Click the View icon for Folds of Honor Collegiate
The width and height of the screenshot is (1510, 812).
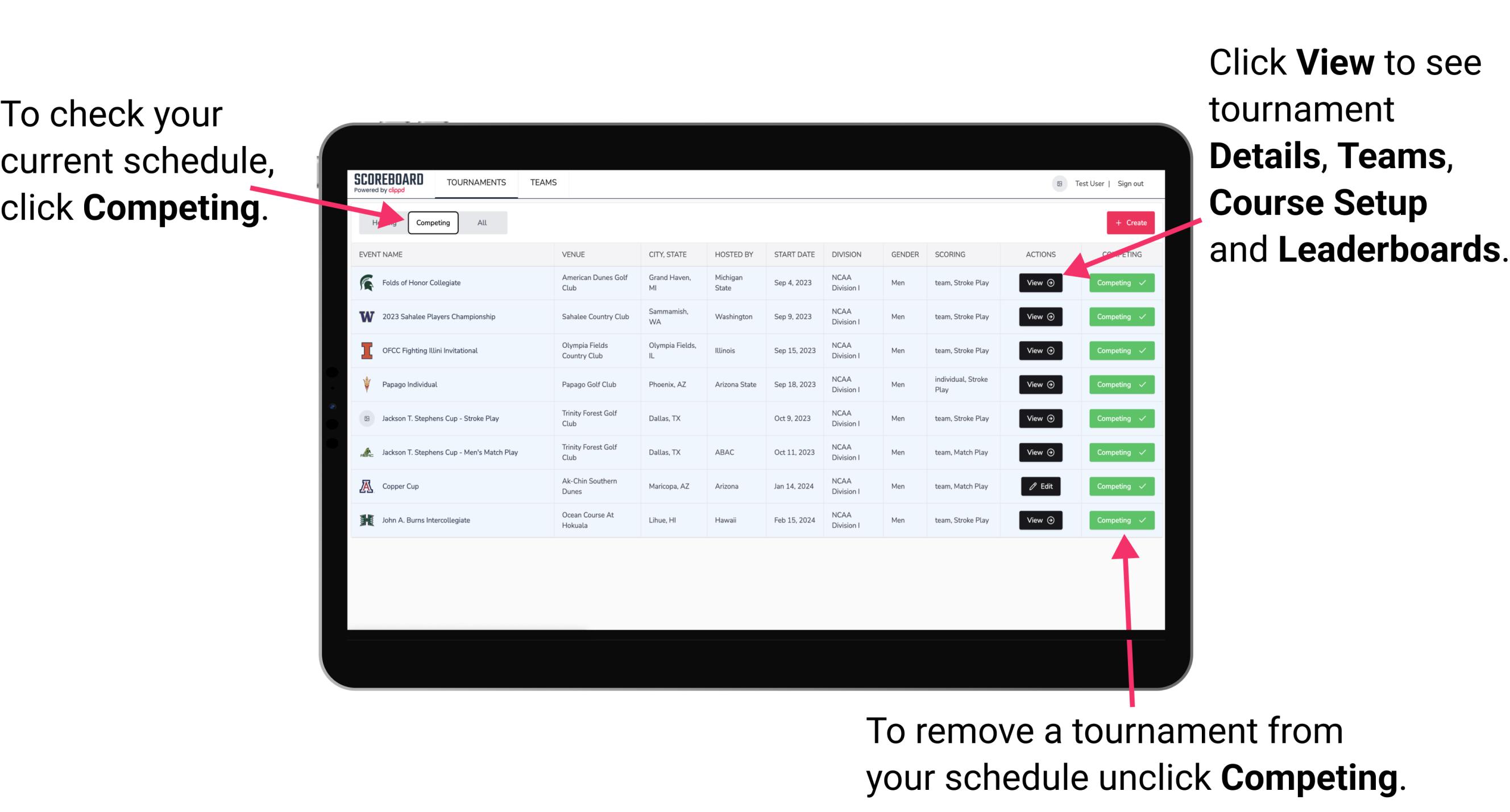point(1039,283)
